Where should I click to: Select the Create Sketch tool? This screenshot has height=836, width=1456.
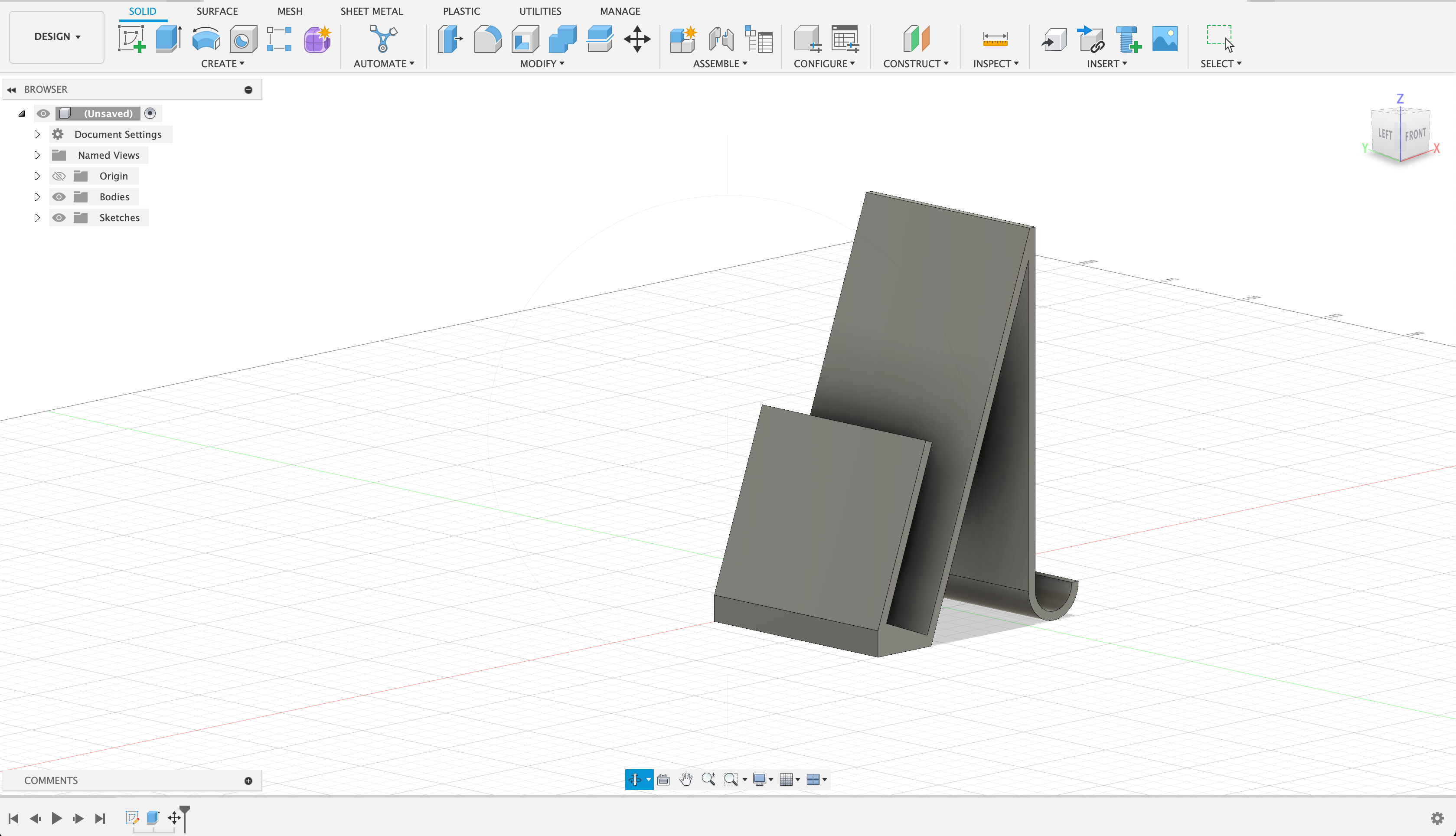coord(131,39)
